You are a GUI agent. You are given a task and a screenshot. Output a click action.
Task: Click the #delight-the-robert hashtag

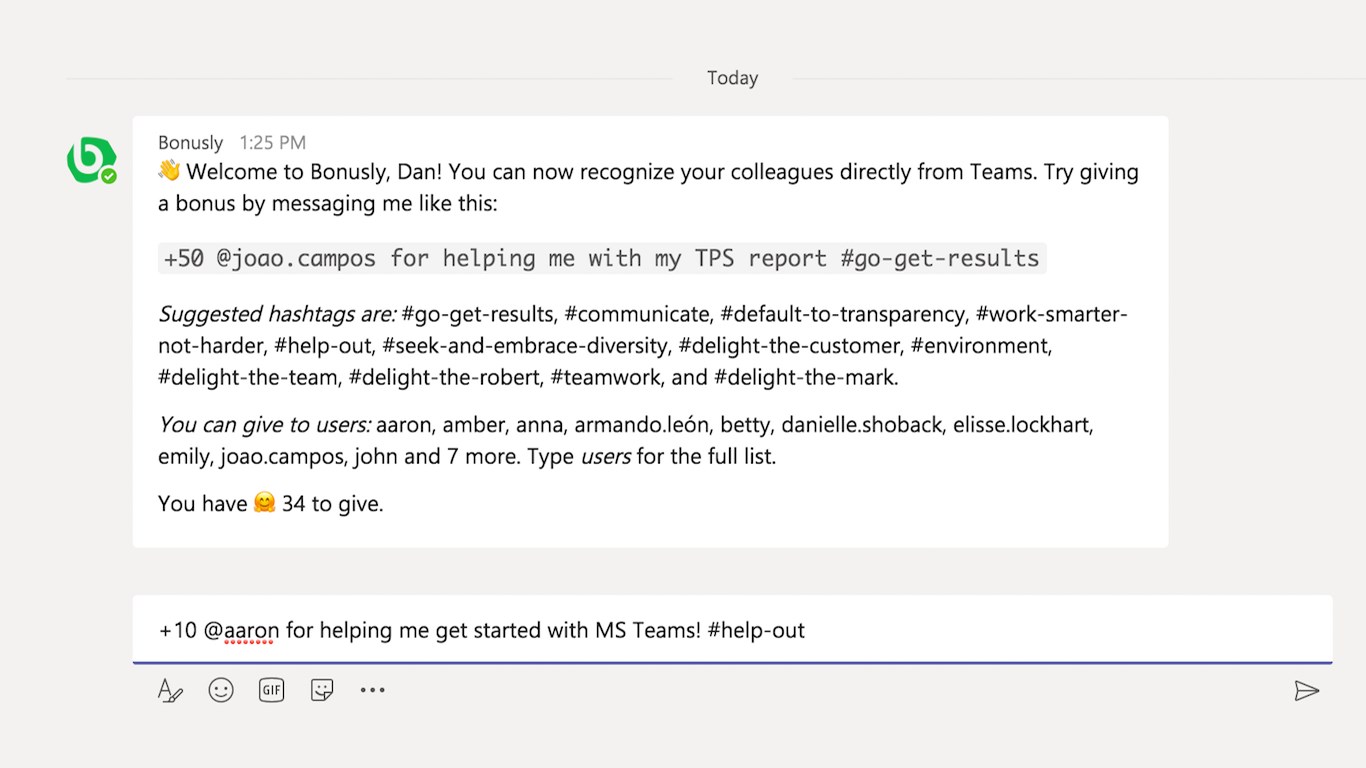[x=444, y=378]
